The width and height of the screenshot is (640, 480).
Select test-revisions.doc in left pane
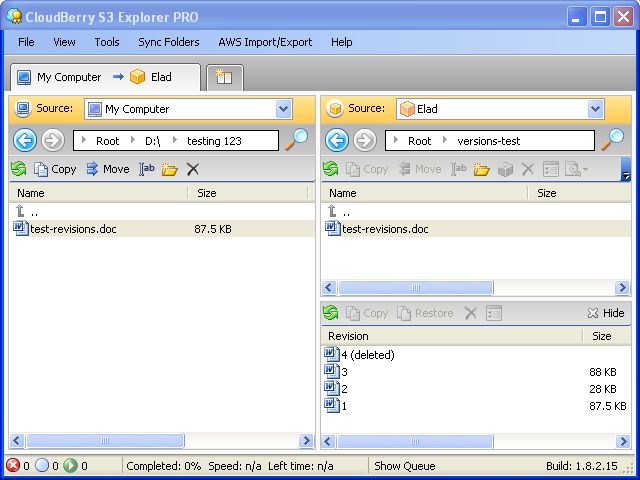162,229
